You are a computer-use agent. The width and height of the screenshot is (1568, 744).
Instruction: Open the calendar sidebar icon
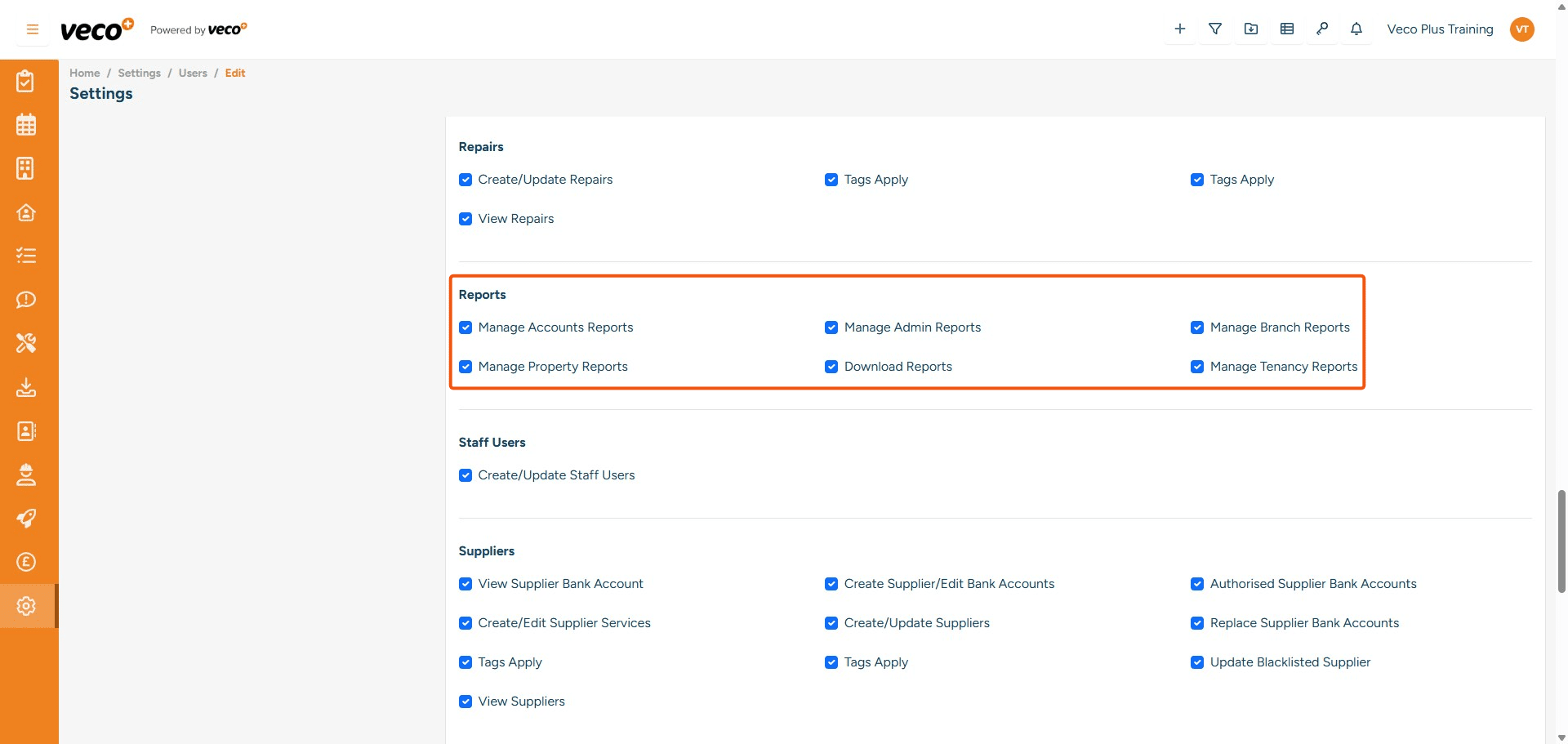point(26,124)
